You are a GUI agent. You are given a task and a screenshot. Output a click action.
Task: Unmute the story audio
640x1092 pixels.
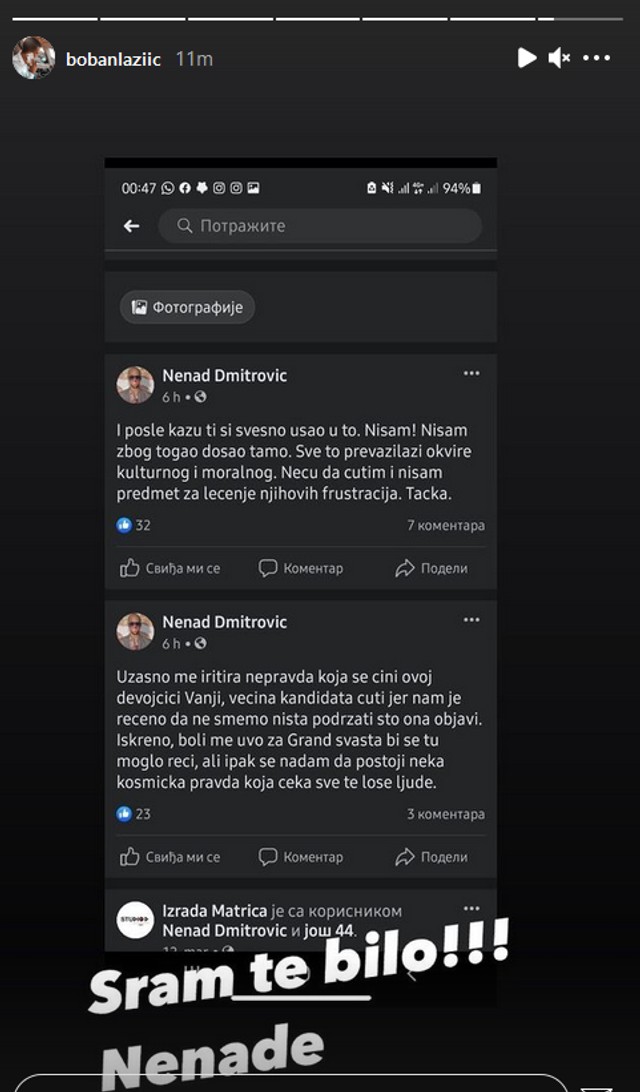click(559, 58)
